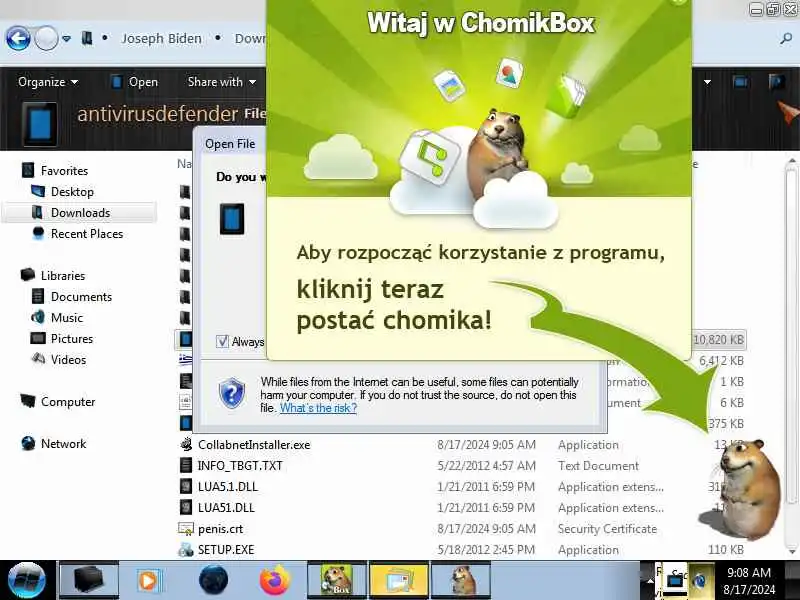Toggle the preview pane icon

pyautogui.click(x=740, y=82)
